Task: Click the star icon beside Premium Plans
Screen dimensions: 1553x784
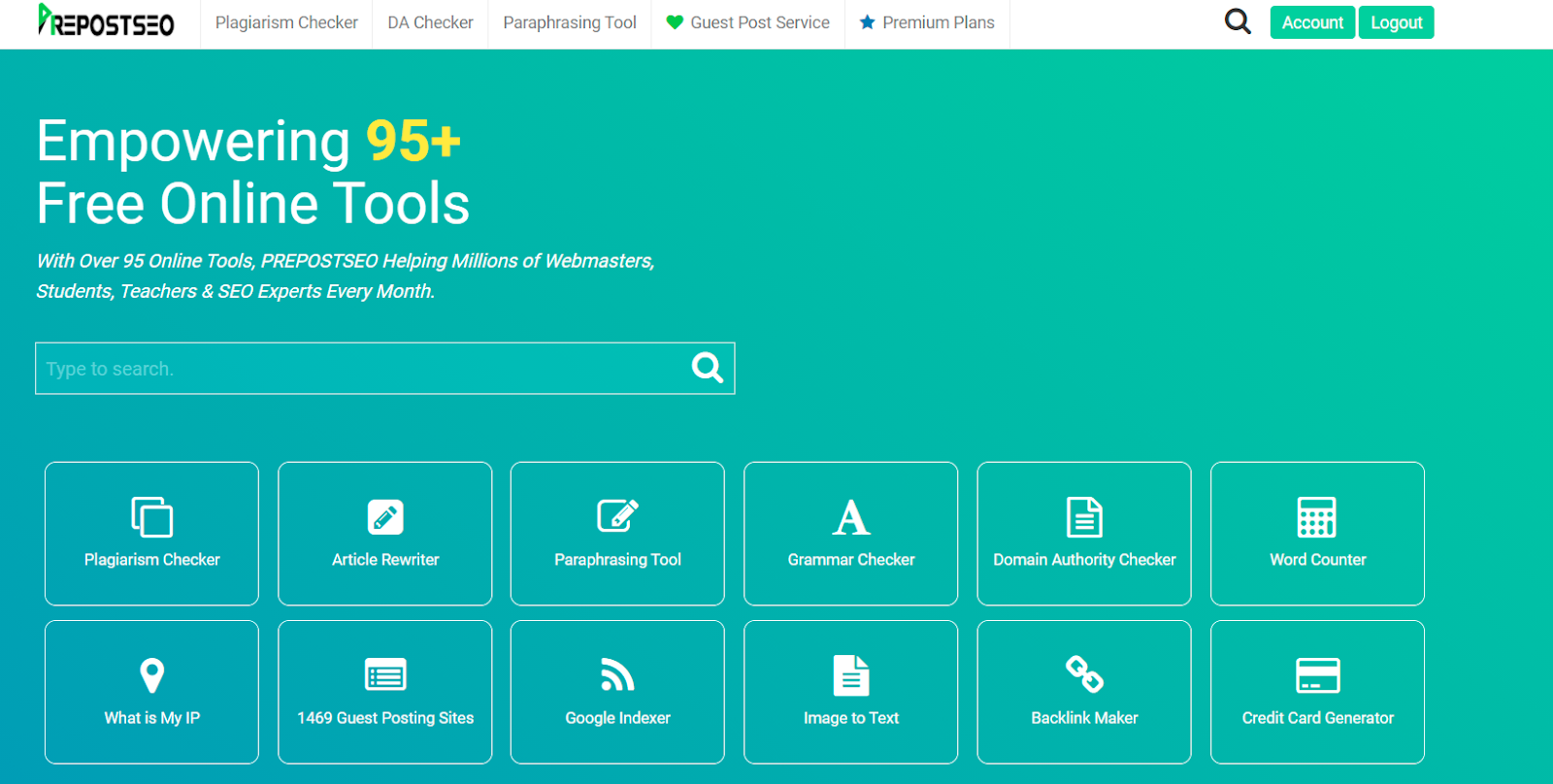Action: [867, 21]
